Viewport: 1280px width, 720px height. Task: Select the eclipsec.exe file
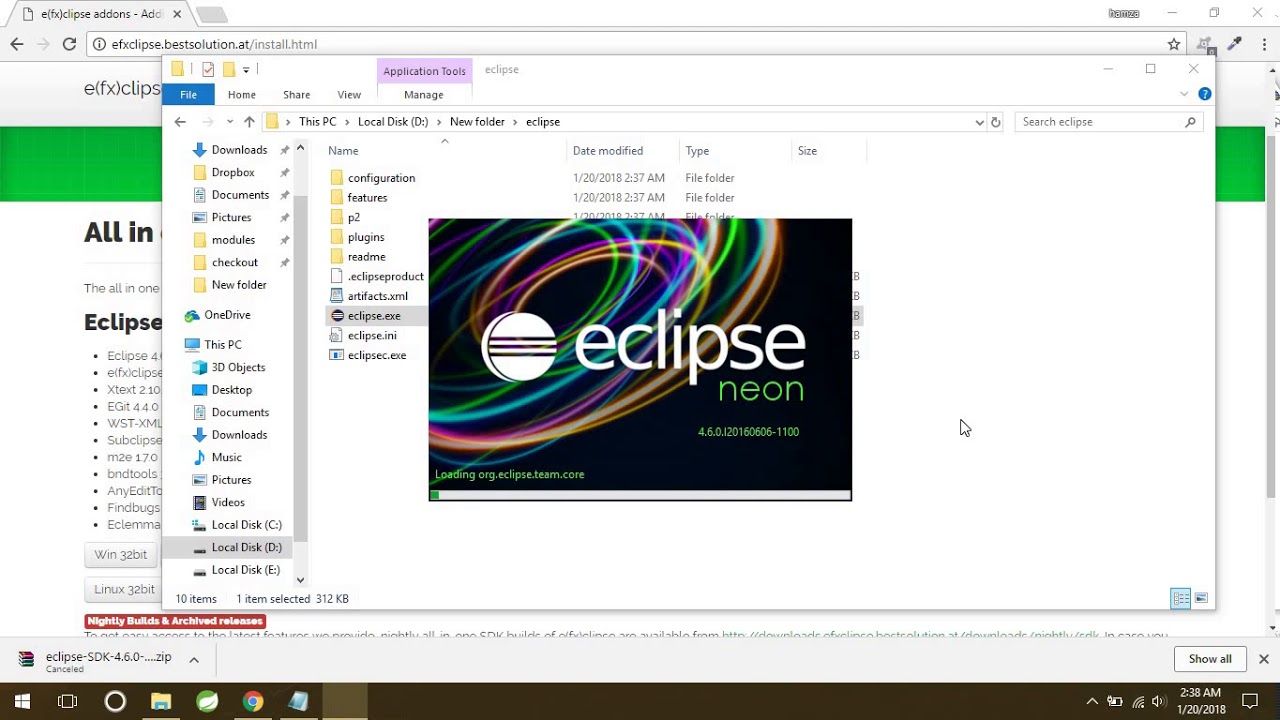click(x=376, y=355)
